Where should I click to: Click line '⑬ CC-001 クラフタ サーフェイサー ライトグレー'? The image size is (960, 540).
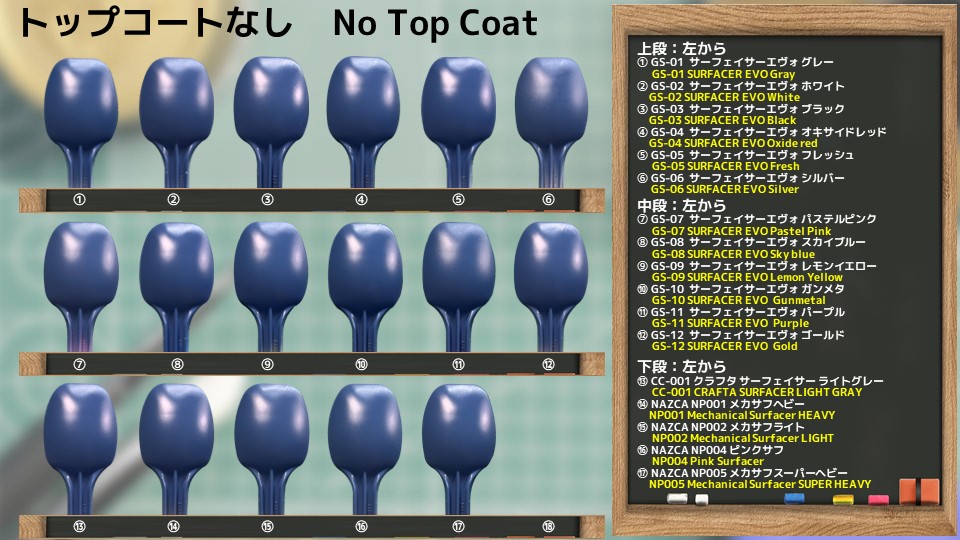pyautogui.click(x=760, y=381)
